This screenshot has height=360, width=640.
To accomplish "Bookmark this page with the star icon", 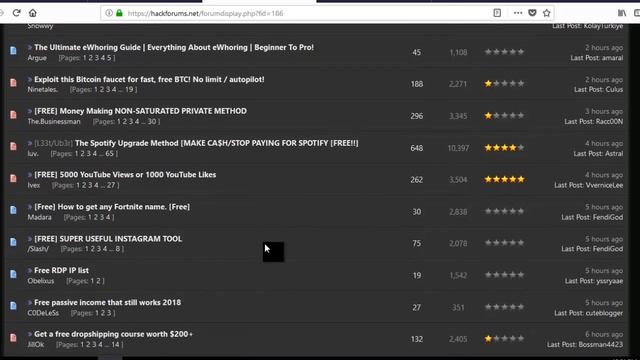I will coord(547,13).
